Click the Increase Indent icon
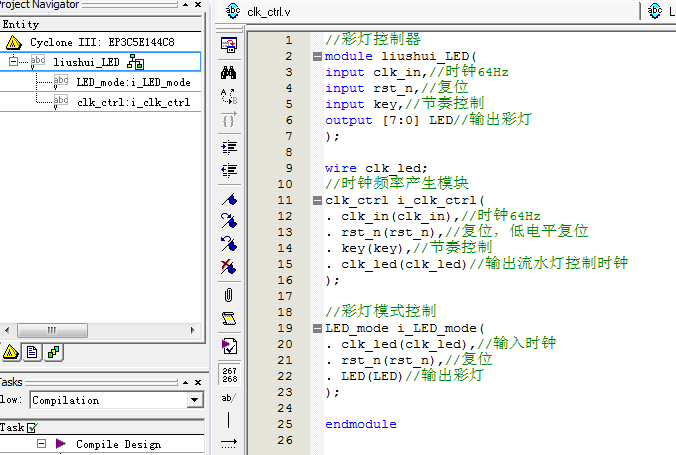The height and width of the screenshot is (455, 676). (x=229, y=146)
